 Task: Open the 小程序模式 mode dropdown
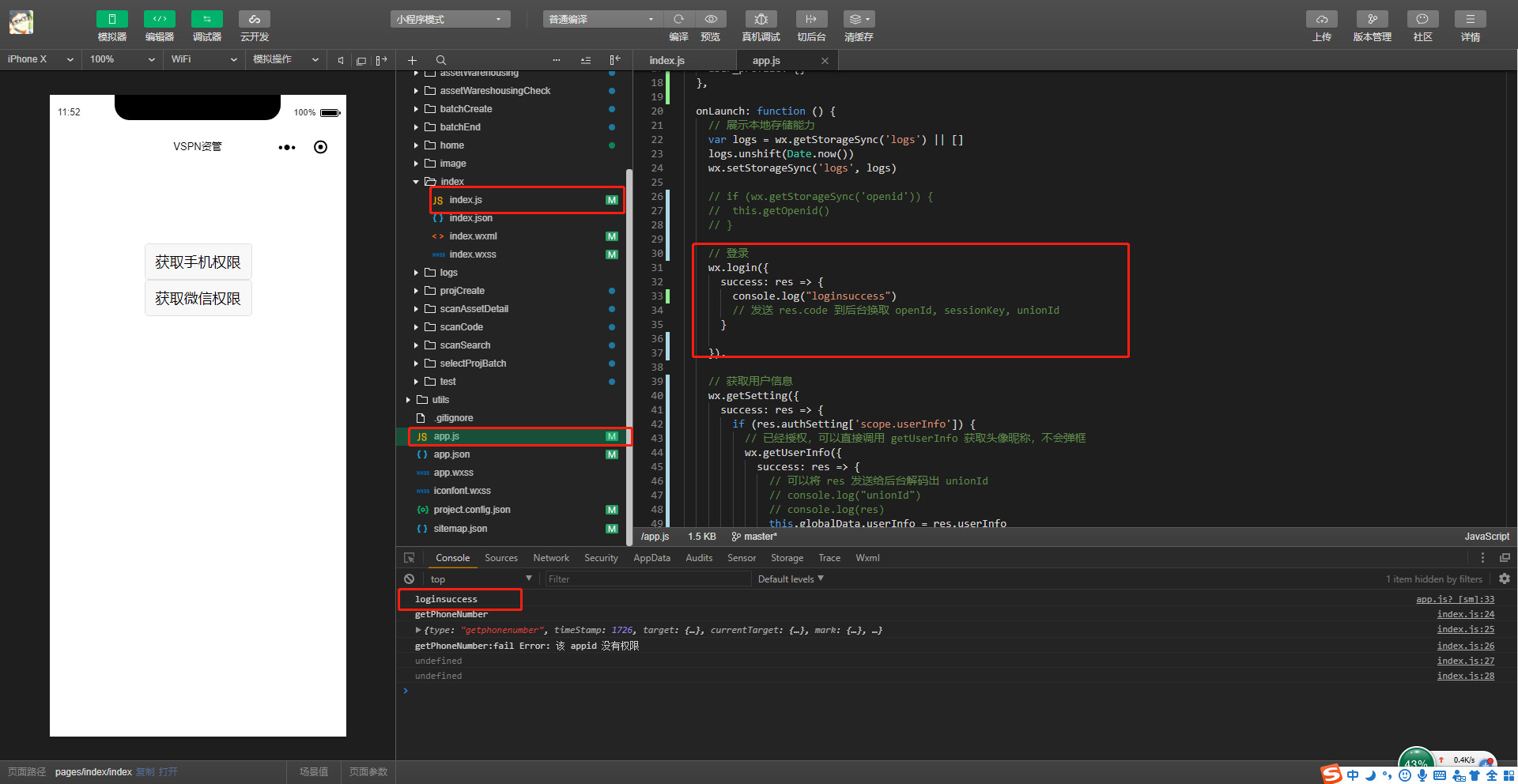450,19
